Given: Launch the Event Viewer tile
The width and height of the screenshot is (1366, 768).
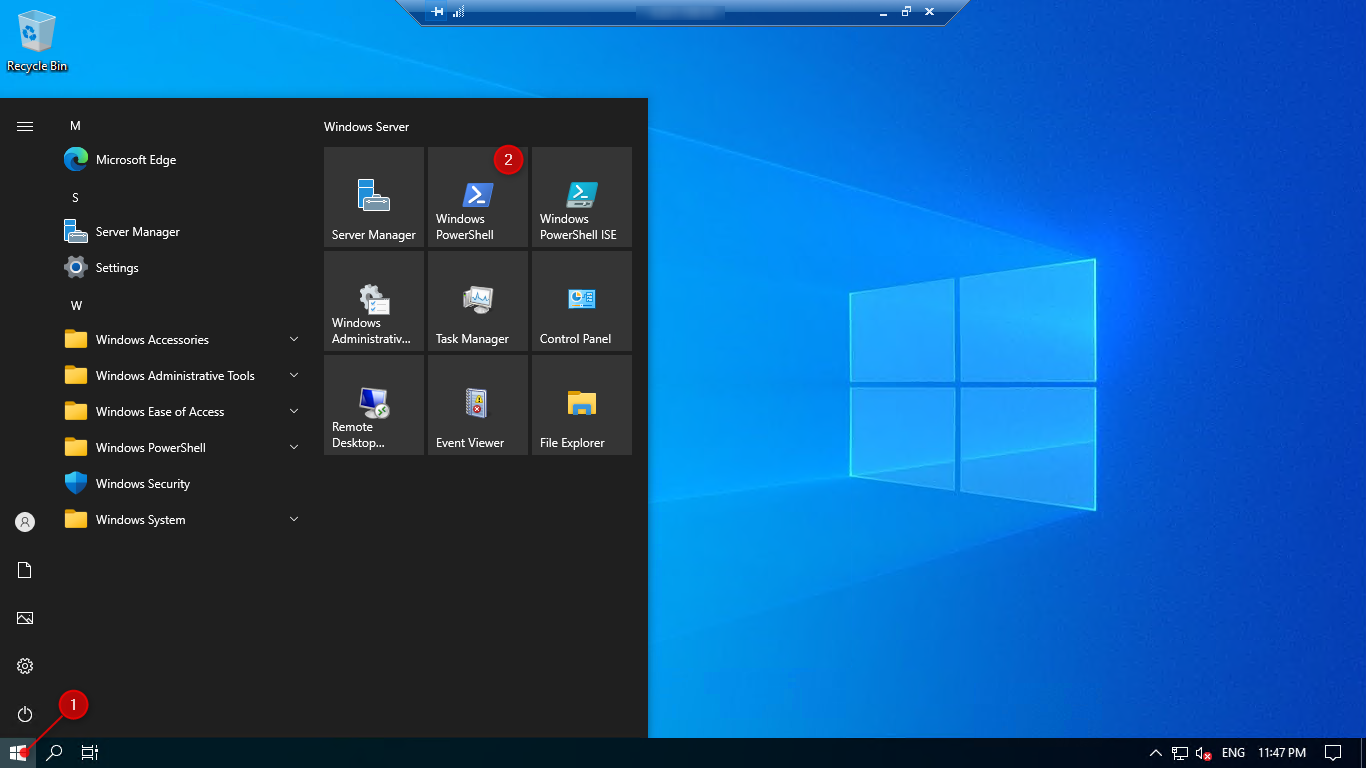Looking at the screenshot, I should 477,405.
